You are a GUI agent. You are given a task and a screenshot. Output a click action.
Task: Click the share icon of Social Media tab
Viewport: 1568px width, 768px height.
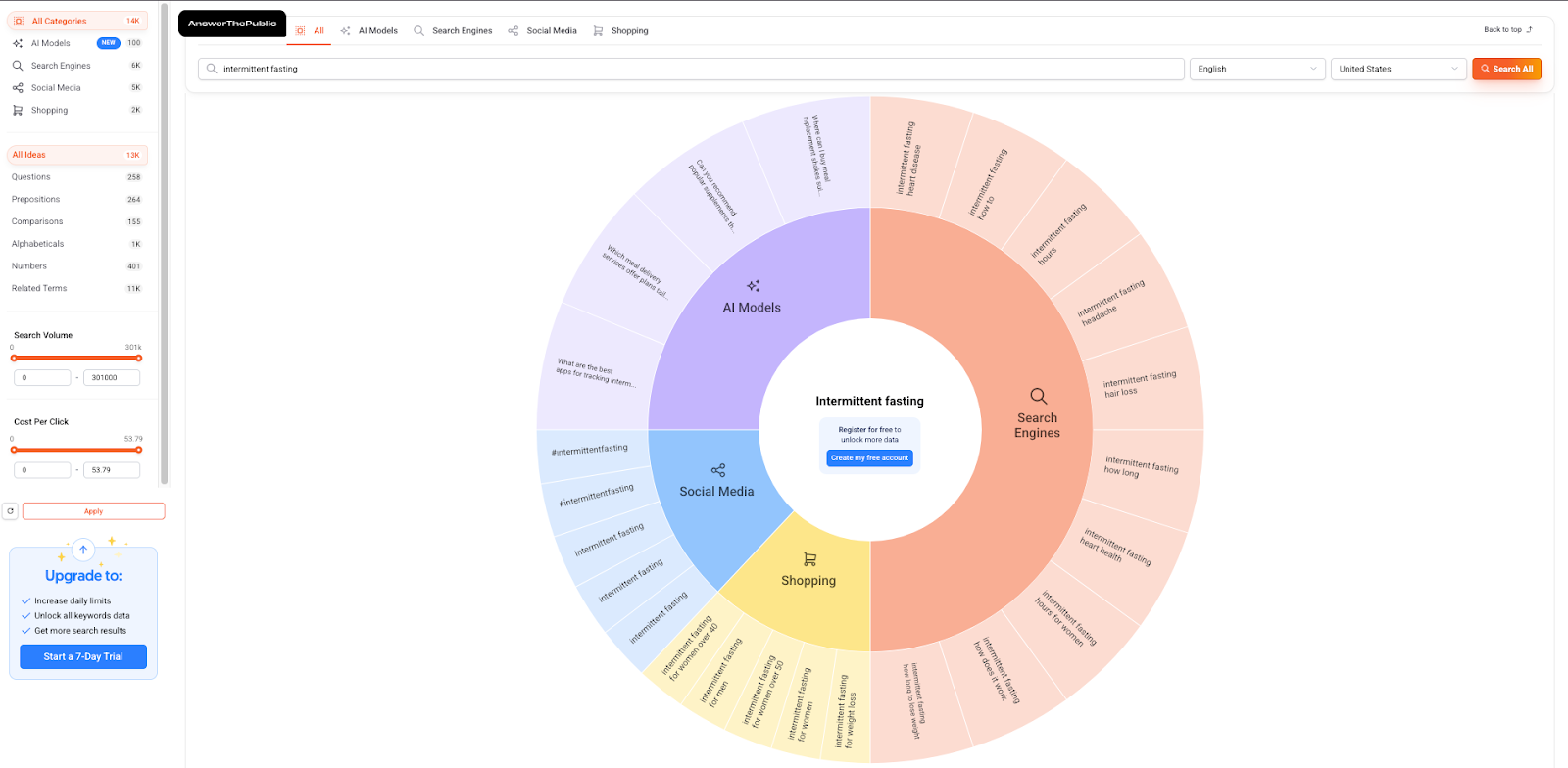pyautogui.click(x=514, y=31)
